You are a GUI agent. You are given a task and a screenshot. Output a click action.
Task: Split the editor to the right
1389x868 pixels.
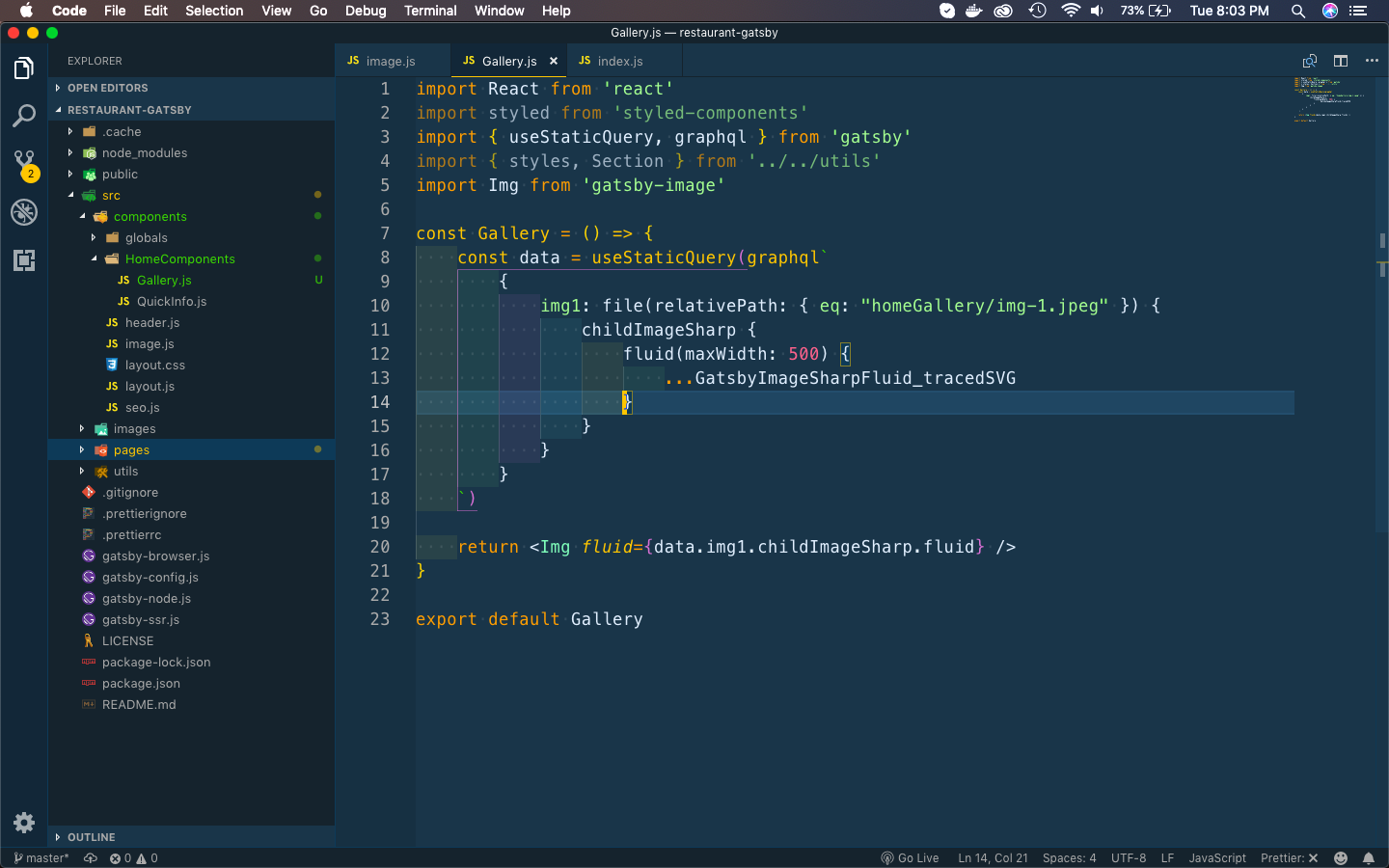coord(1341,61)
